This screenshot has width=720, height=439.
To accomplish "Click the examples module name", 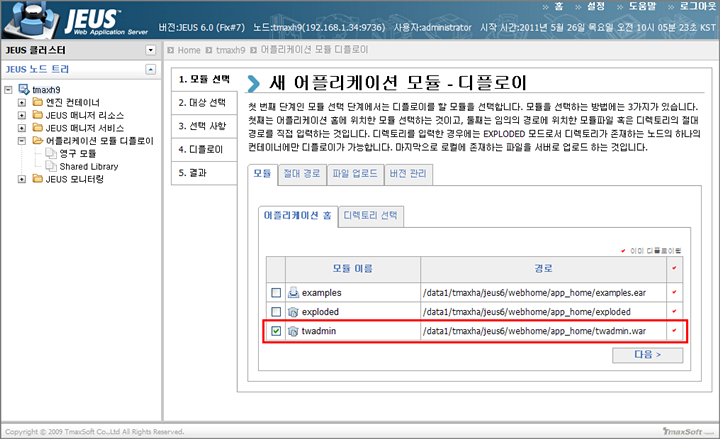I will point(321,293).
